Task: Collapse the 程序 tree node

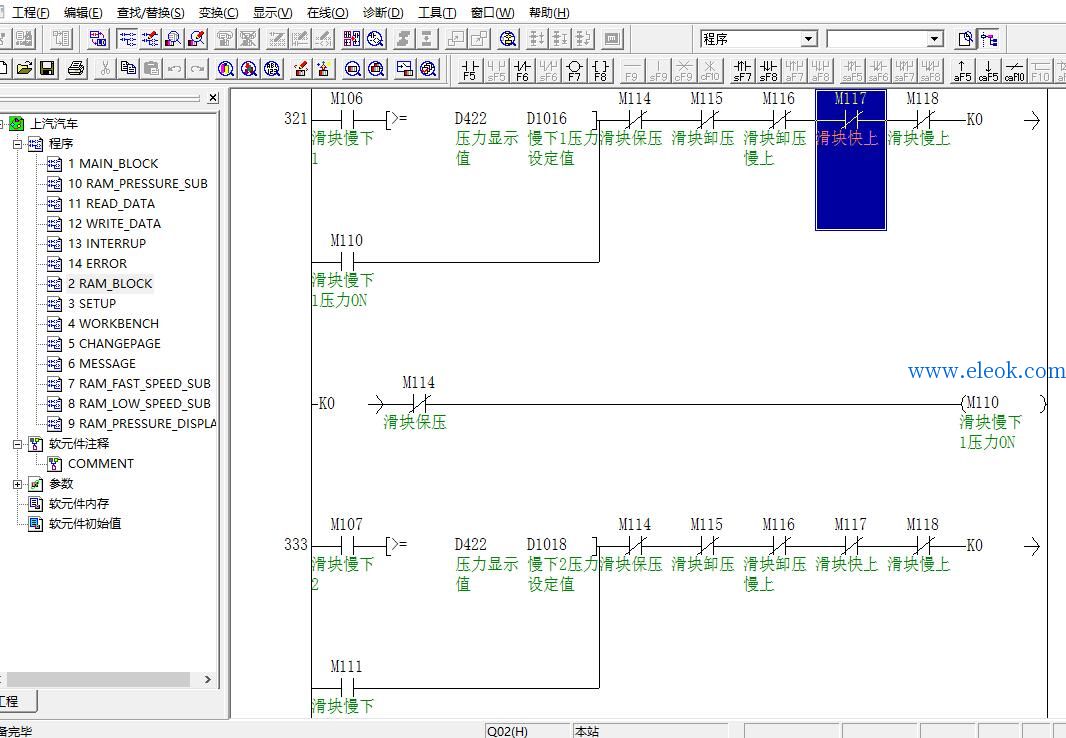Action: pos(17,143)
